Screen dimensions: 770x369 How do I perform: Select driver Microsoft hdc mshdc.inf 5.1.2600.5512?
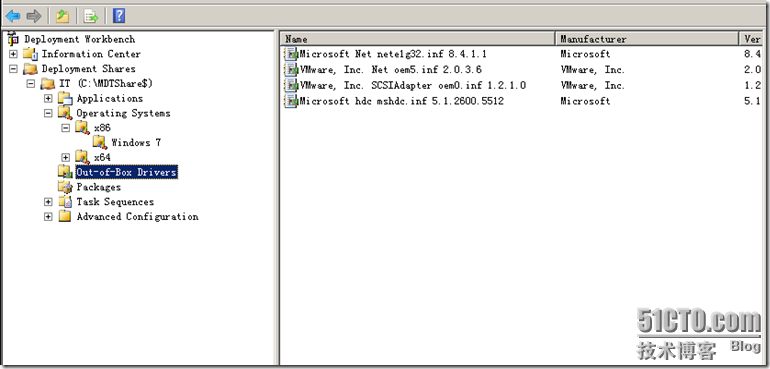pos(401,101)
